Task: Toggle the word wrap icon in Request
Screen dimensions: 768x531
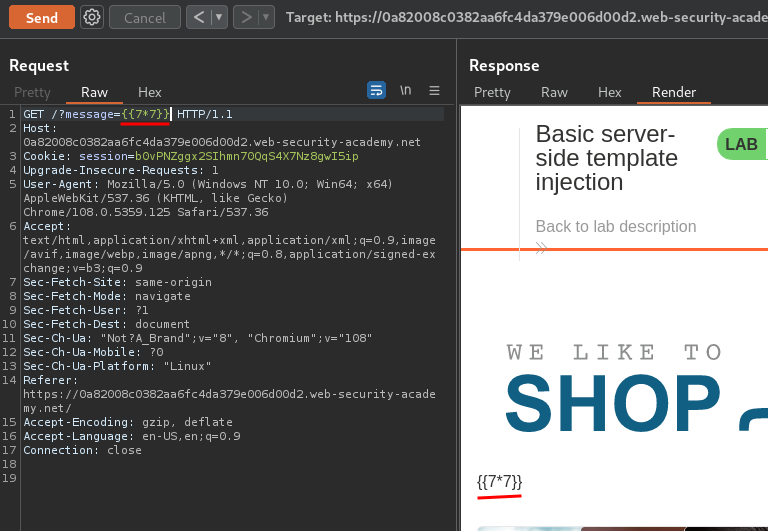Action: (376, 90)
